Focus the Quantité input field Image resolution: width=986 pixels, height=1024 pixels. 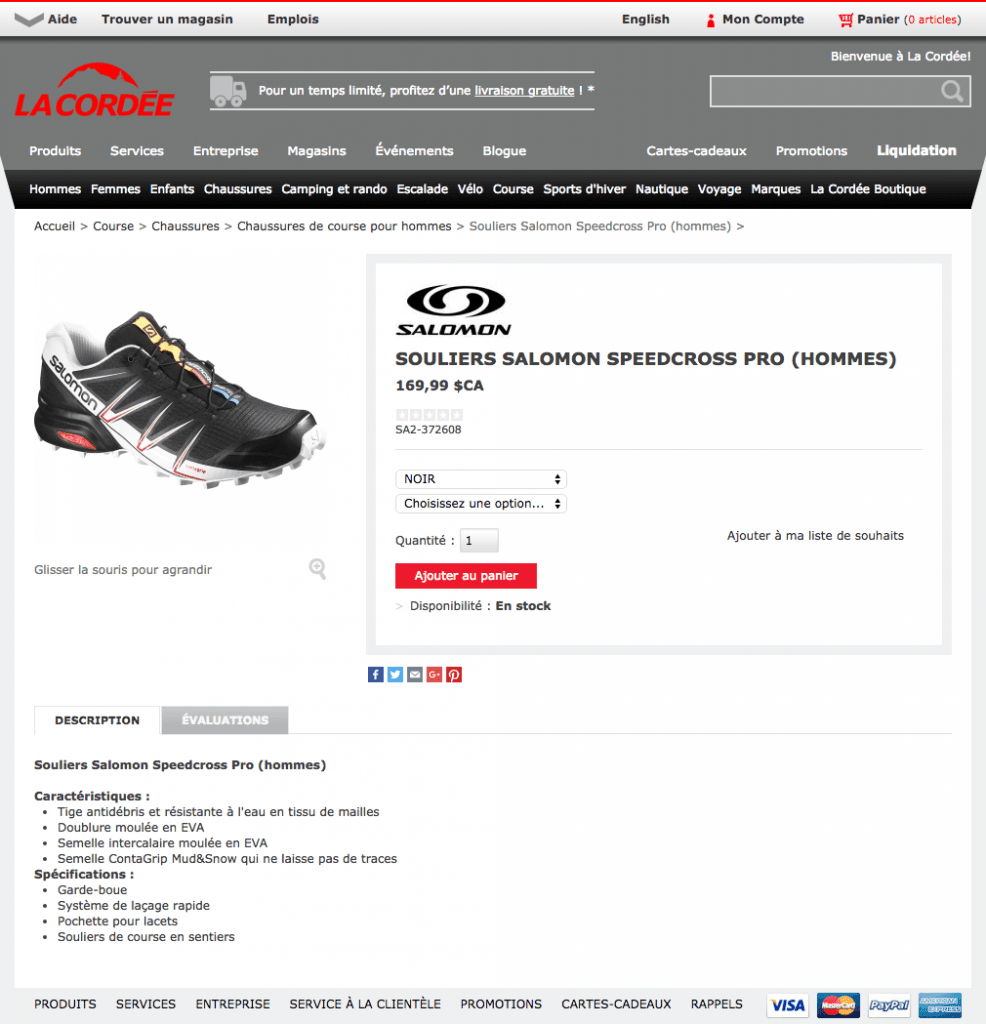point(479,541)
